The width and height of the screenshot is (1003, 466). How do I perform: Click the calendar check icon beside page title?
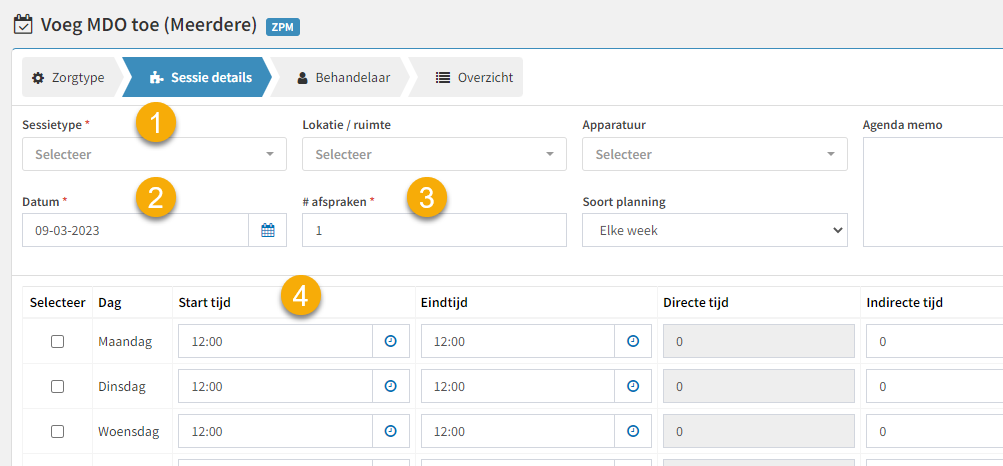[23, 26]
